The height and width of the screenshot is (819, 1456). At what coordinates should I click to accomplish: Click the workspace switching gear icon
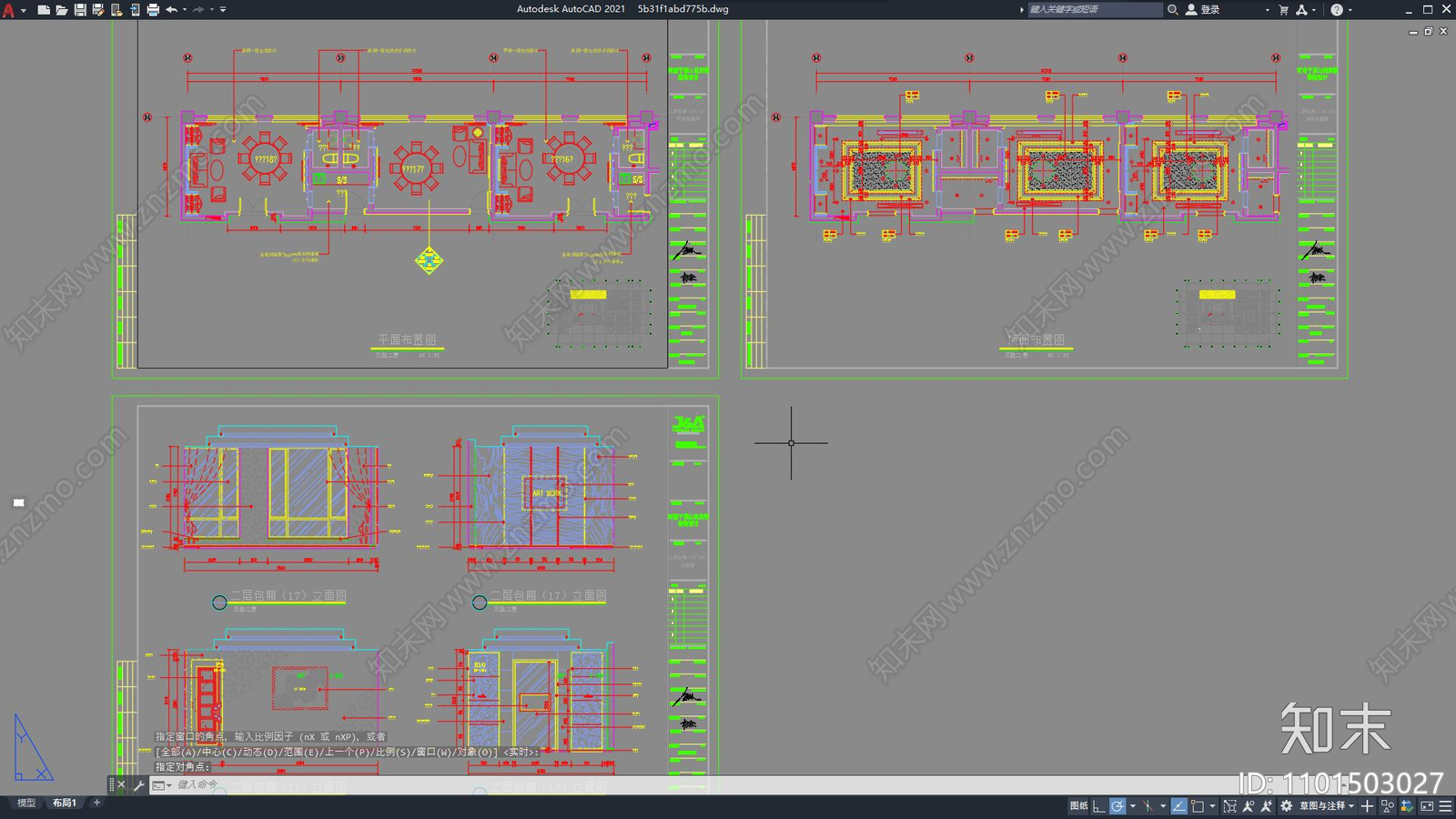[x=1286, y=806]
